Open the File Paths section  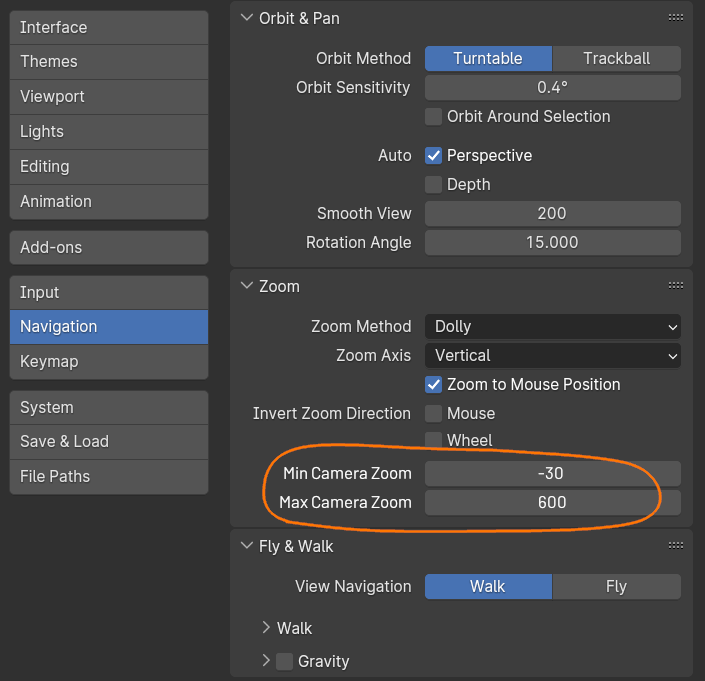coord(109,477)
